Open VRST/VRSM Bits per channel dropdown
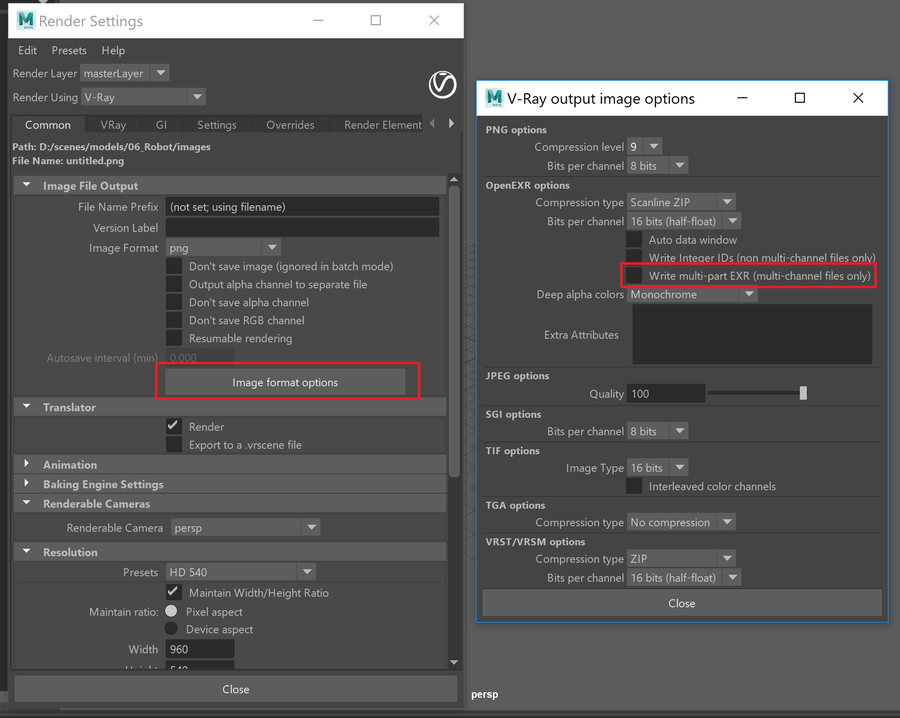 [x=684, y=578]
